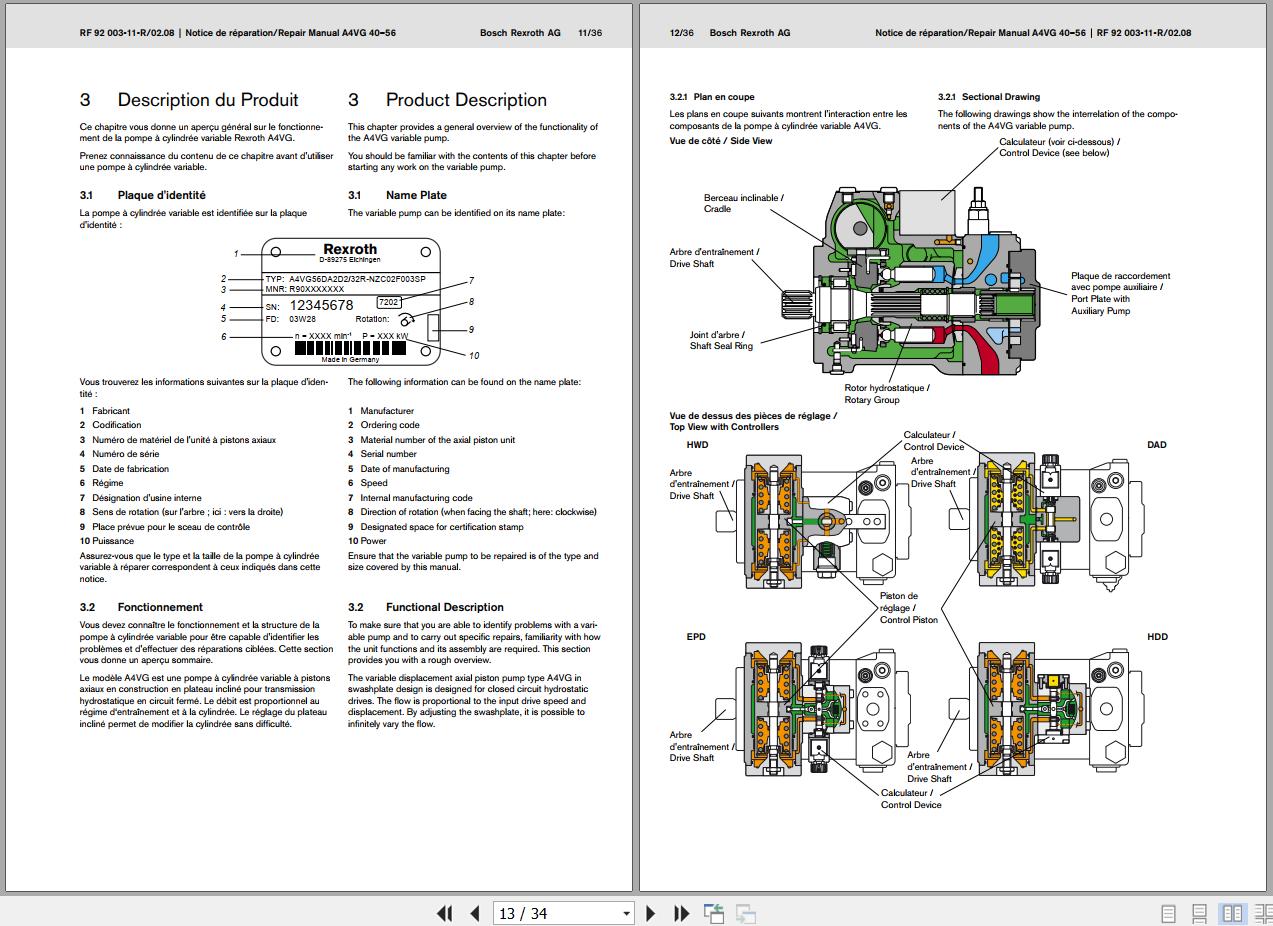Switch to continuous page layout
This screenshot has width=1273, height=926.
pos(1200,914)
